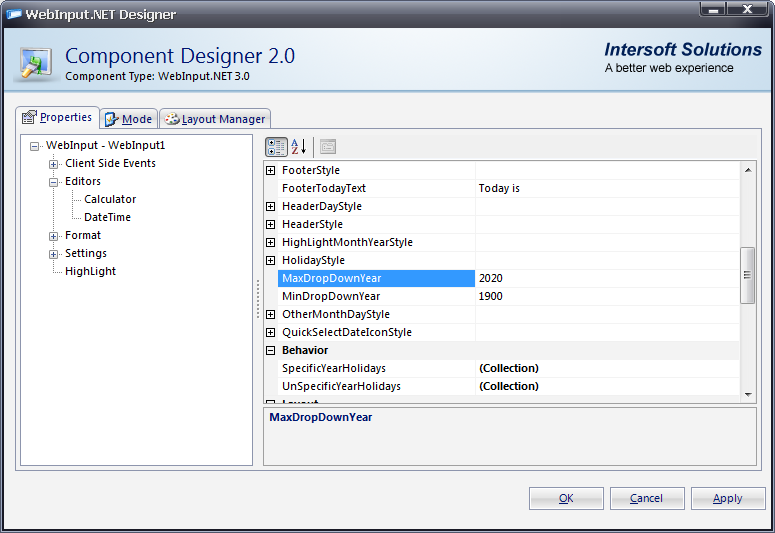Select the Properties tab
Viewport: 775px width, 533px height.
coord(58,118)
